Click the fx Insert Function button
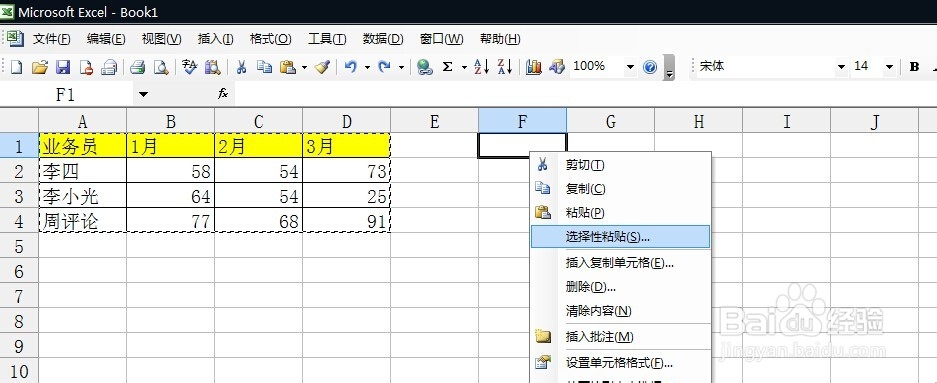The height and width of the screenshot is (383, 937). tap(223, 94)
